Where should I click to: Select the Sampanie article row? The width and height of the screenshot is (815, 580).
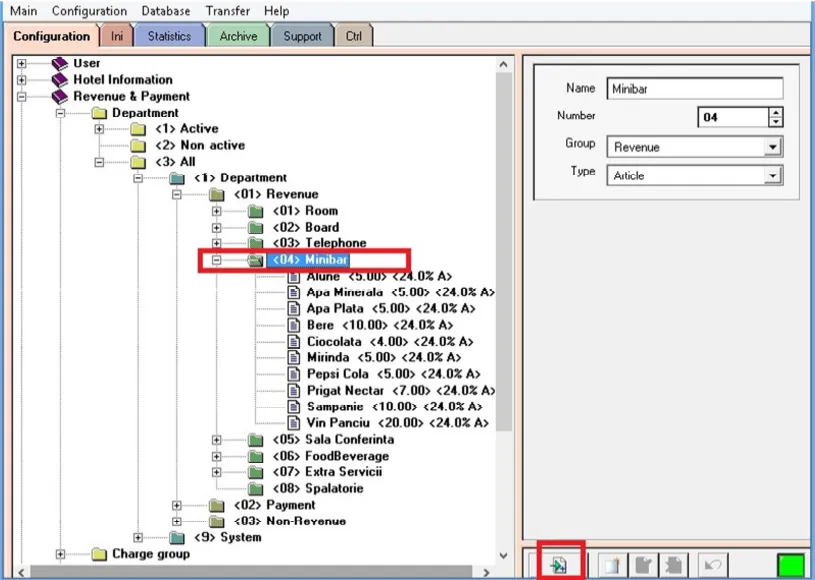pyautogui.click(x=395, y=406)
